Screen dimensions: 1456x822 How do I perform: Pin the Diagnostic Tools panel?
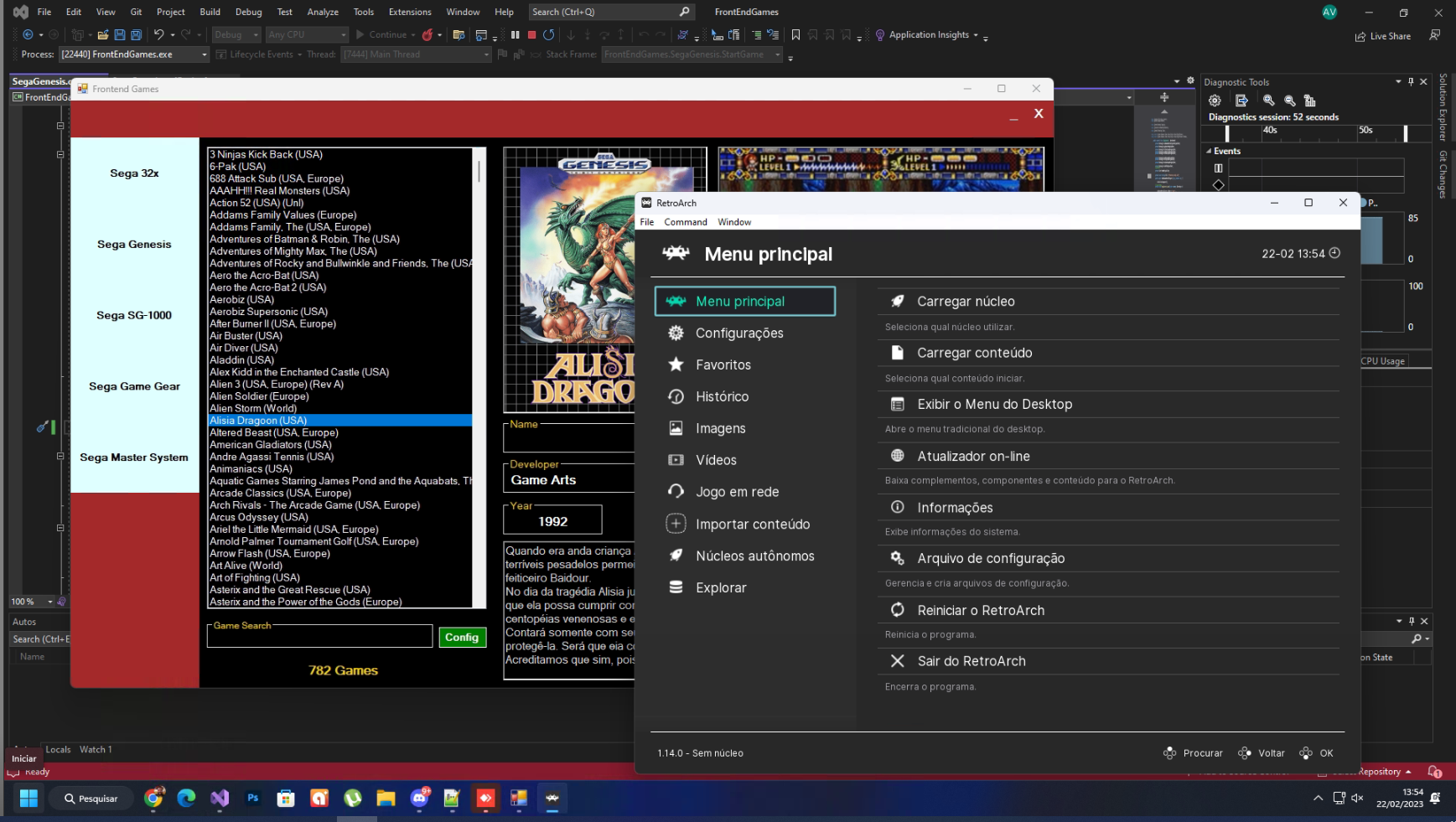(1411, 82)
